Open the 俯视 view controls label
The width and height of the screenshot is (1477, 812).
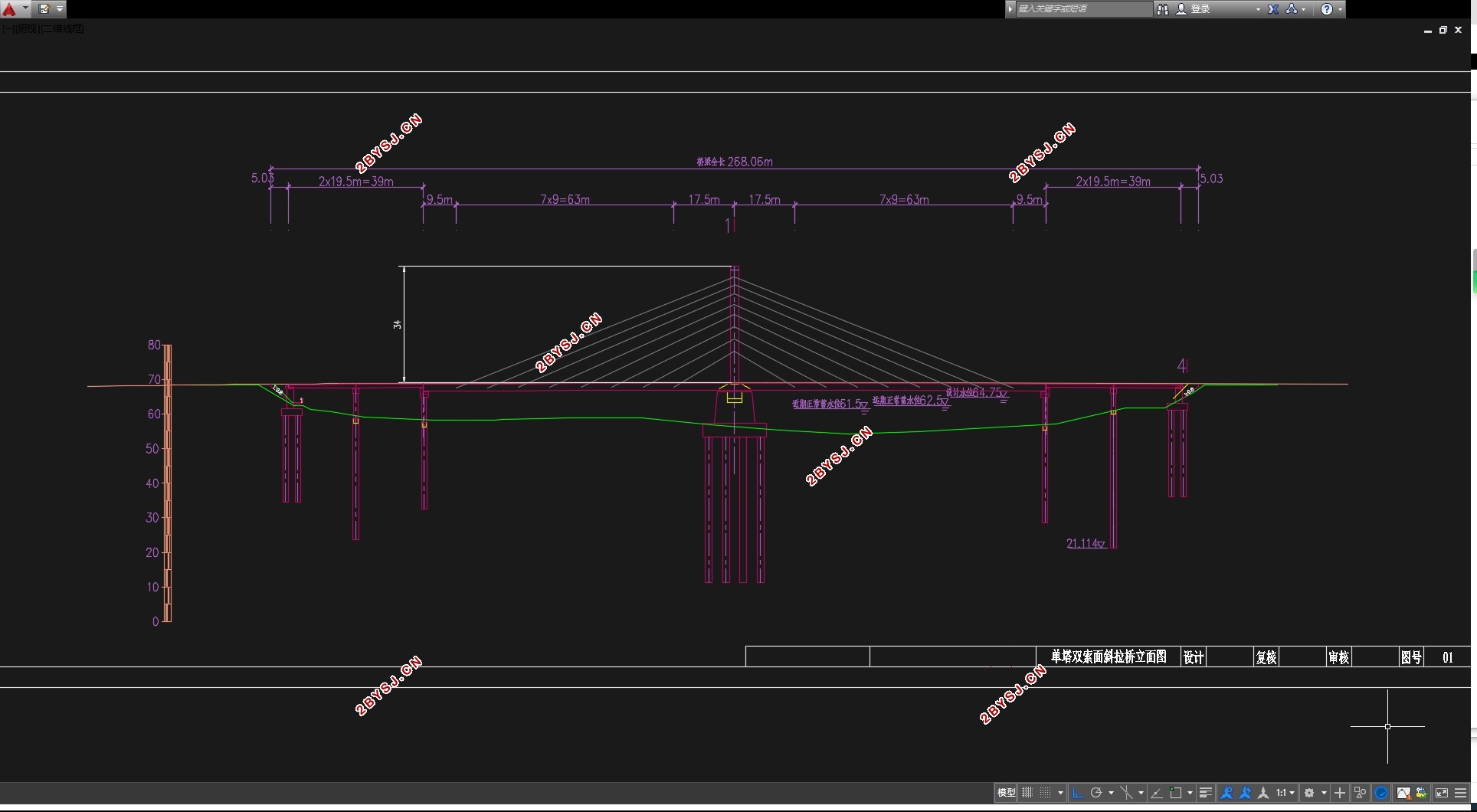tap(27, 28)
